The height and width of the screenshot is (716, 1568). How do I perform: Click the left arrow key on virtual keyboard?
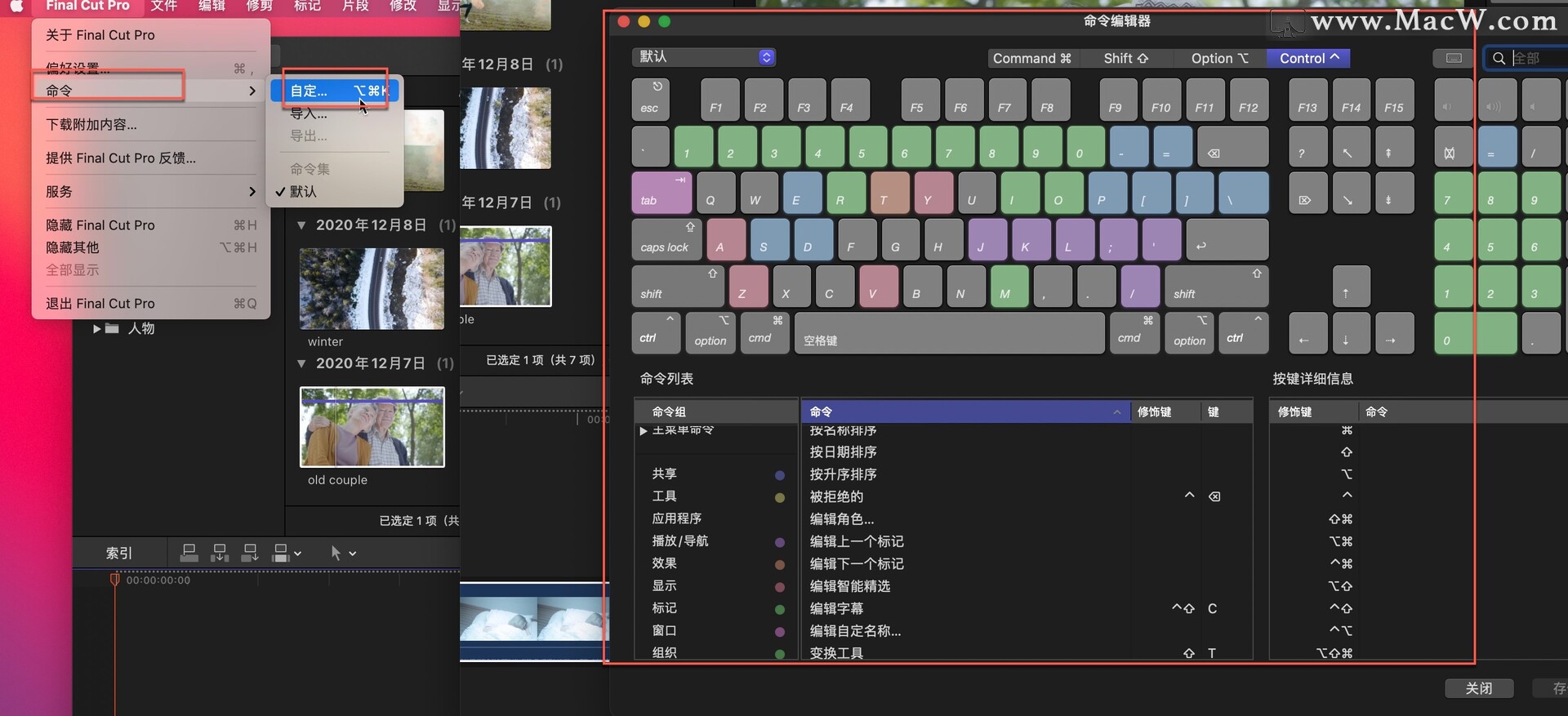[1308, 332]
